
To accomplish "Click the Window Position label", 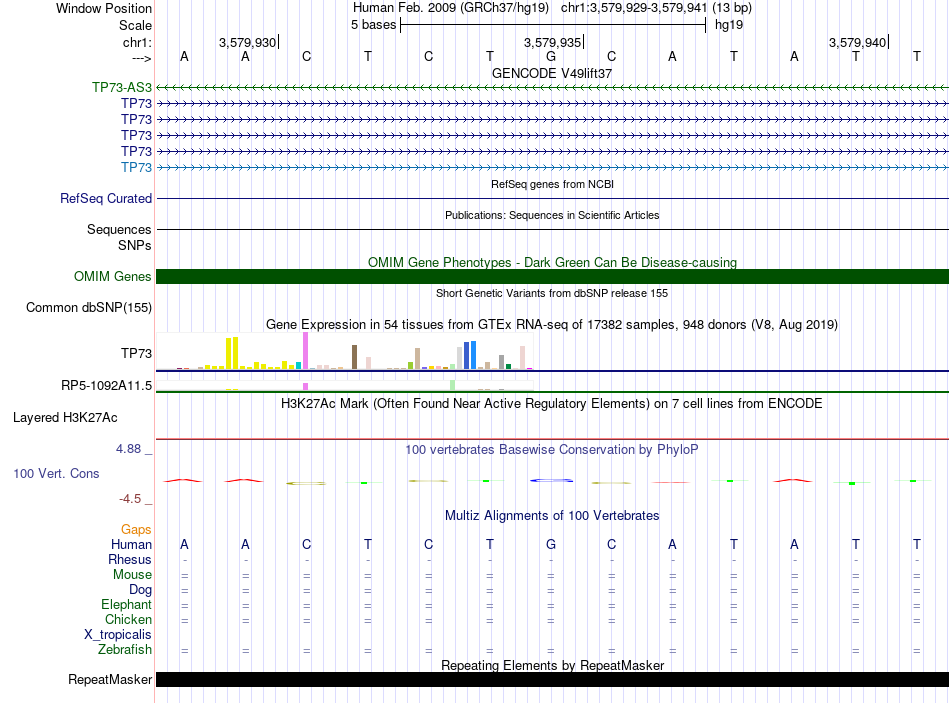I will point(104,8).
